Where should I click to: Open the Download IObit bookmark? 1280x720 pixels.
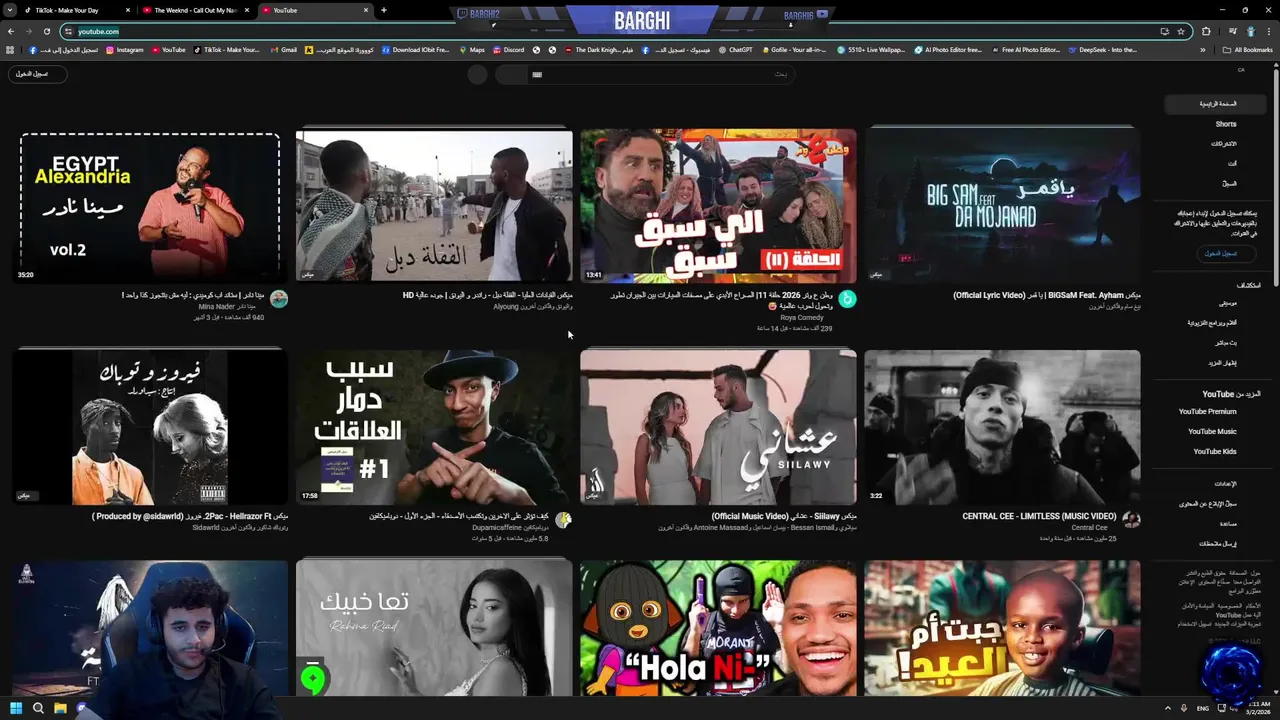pyautogui.click(x=415, y=49)
